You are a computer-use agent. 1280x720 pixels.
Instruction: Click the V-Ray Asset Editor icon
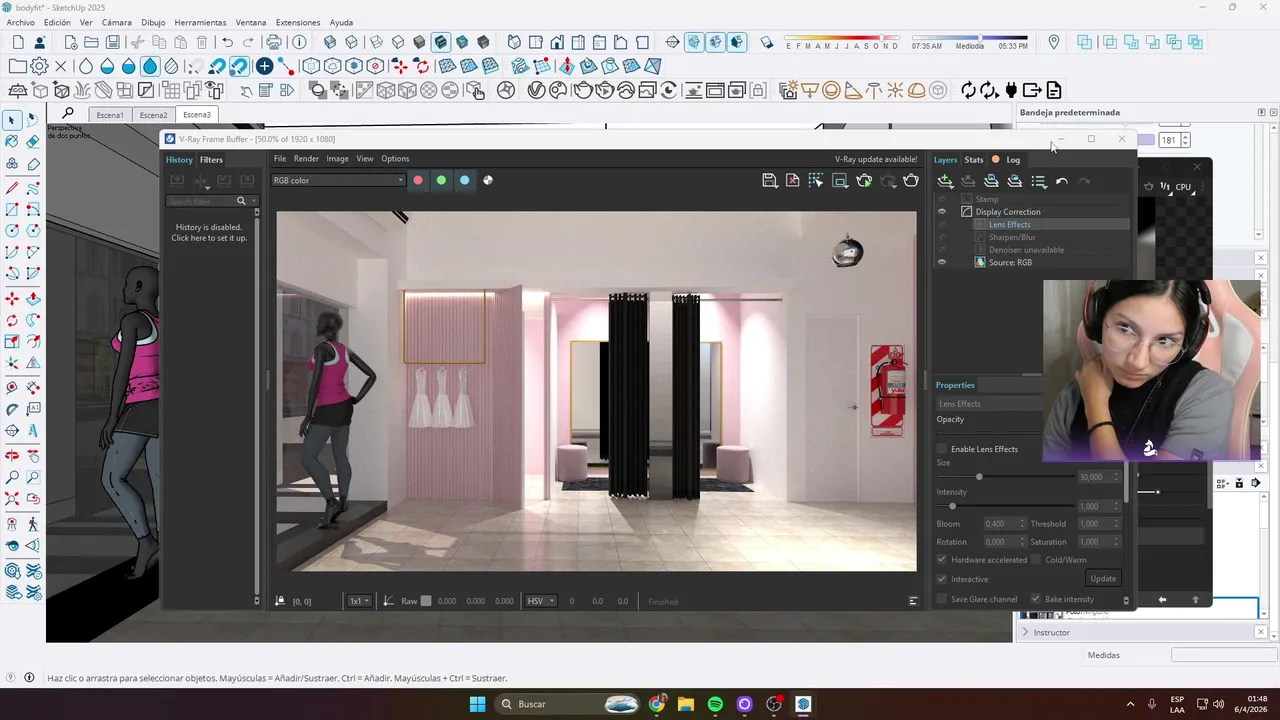pos(536,90)
